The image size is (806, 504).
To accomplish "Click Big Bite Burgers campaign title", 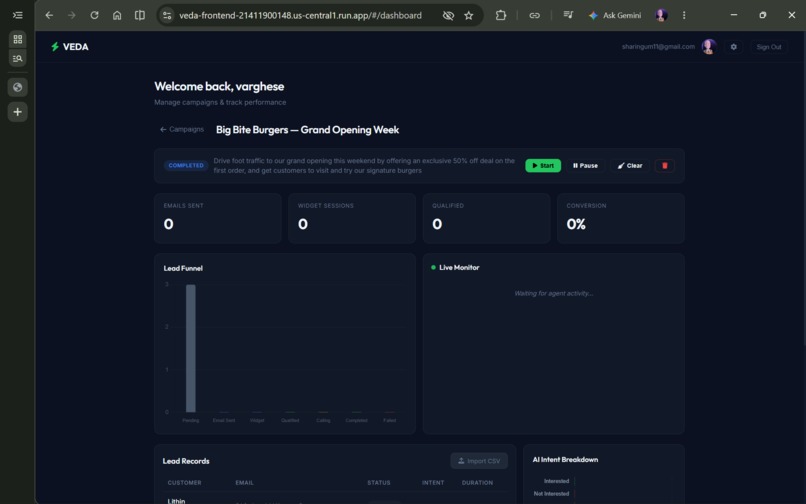I will click(307, 130).
